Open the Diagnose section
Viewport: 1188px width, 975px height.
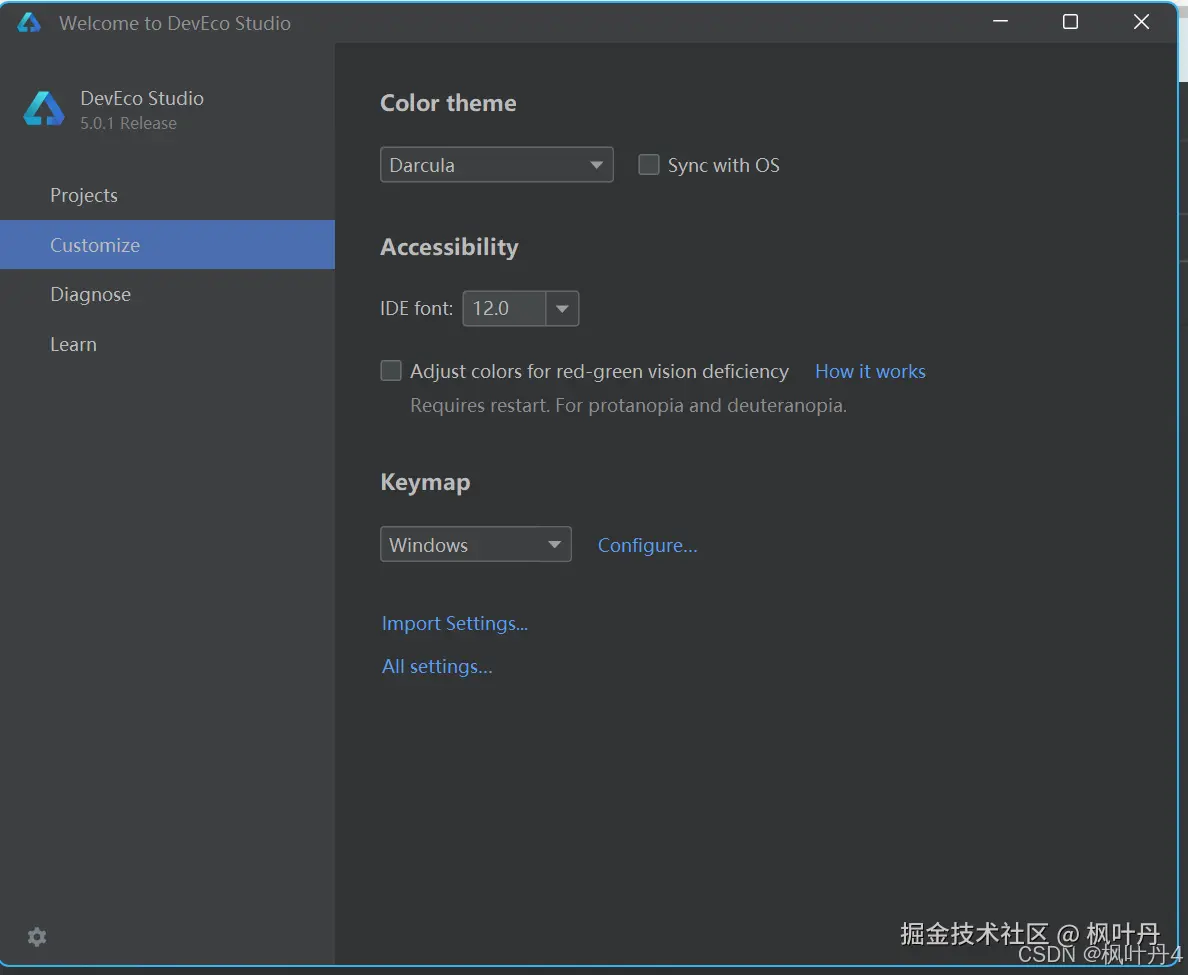pos(167,294)
